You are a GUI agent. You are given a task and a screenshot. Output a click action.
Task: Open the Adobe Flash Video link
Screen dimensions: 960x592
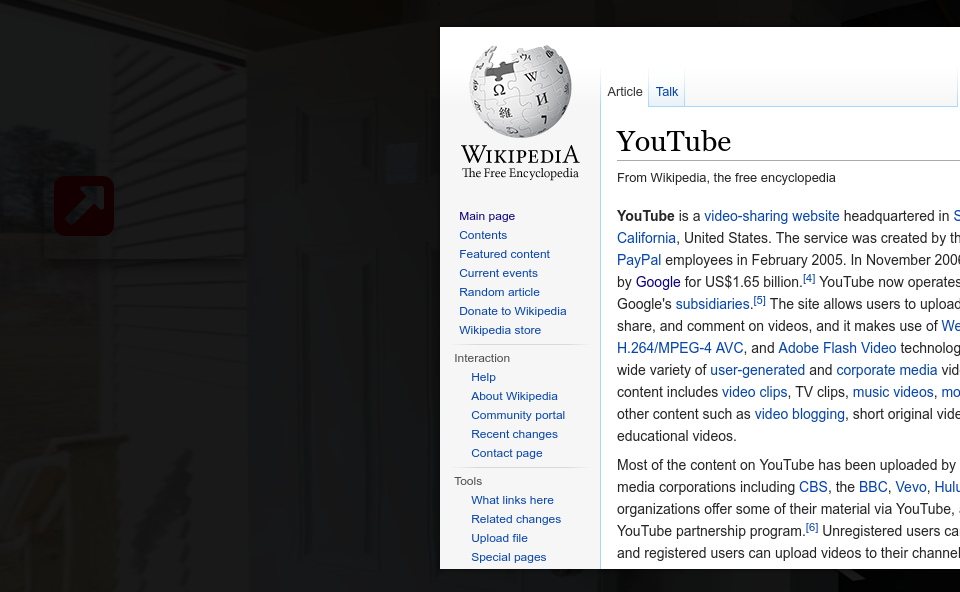[837, 348]
